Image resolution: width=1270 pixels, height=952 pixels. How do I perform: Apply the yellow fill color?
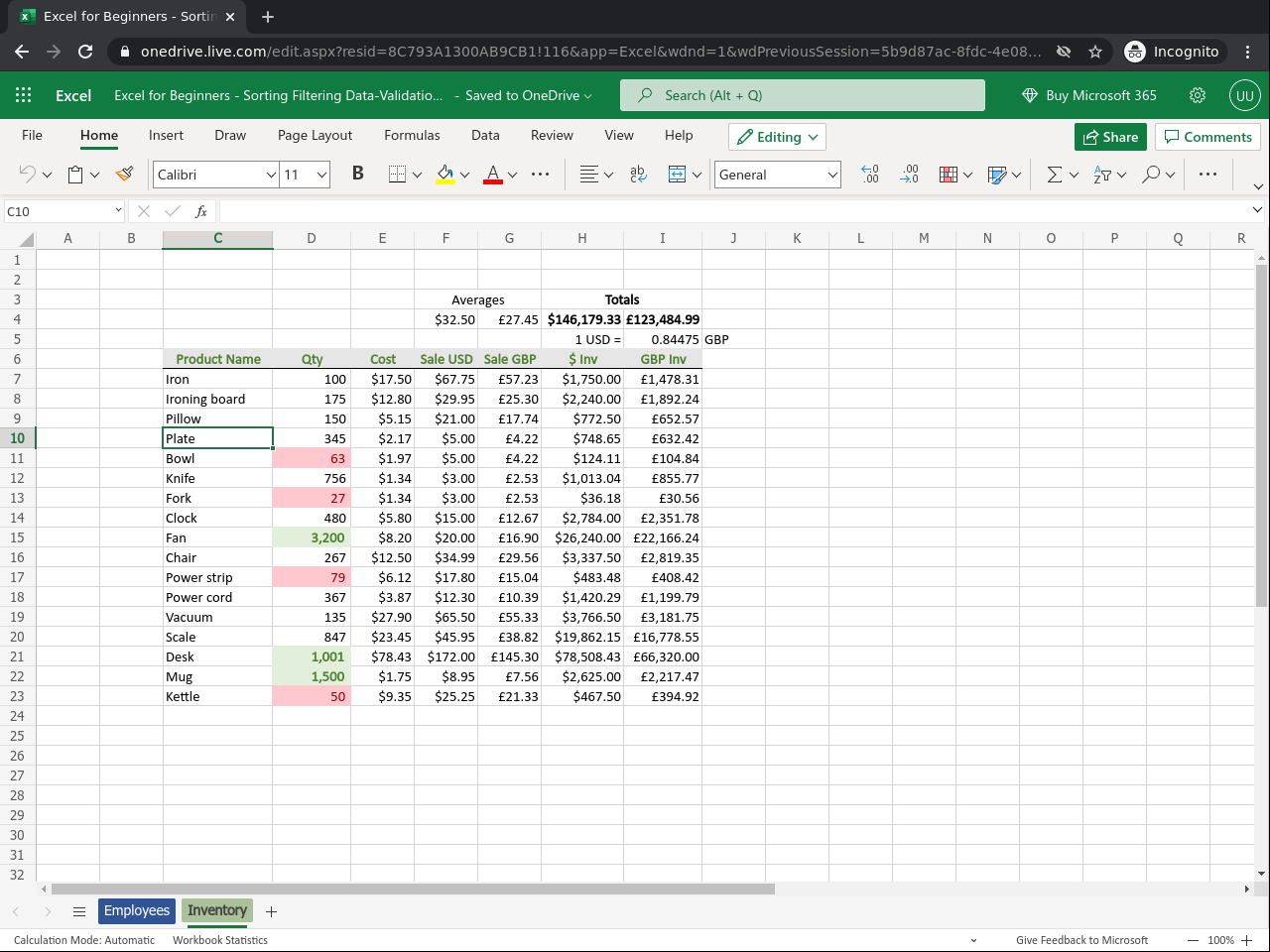(x=445, y=174)
